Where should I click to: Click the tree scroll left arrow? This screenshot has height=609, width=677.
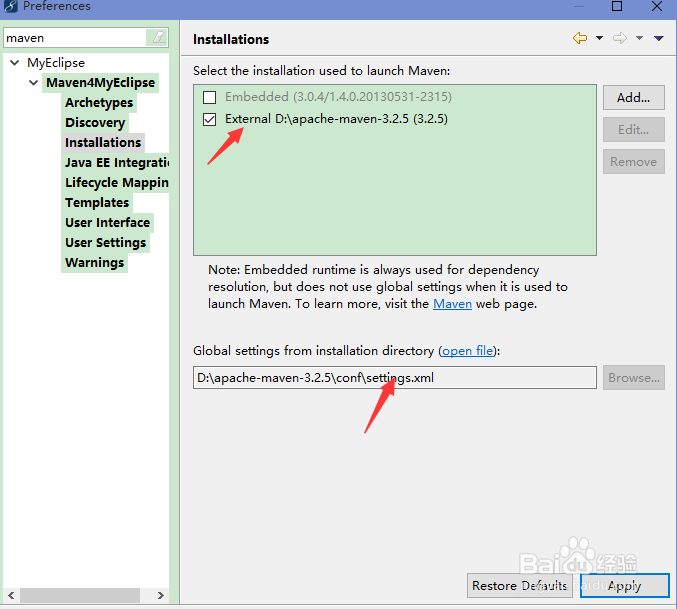[12, 596]
